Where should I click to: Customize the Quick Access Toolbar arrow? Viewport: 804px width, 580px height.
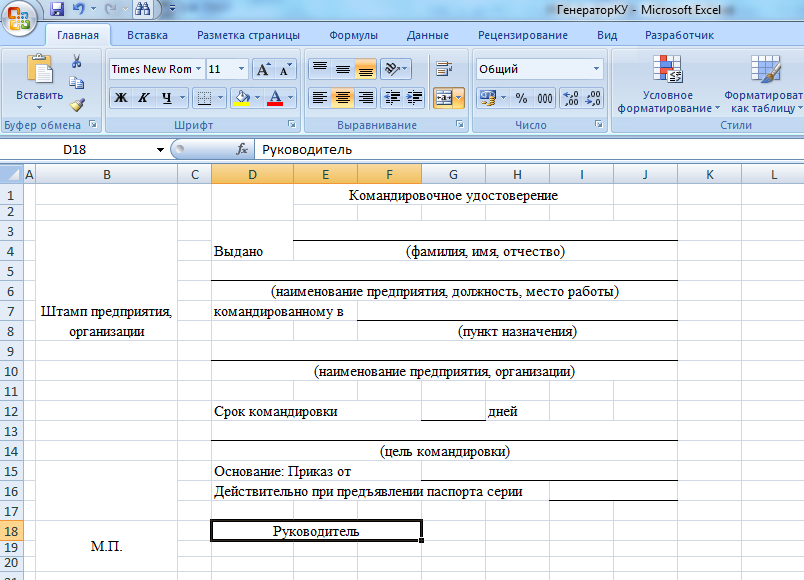tap(172, 9)
